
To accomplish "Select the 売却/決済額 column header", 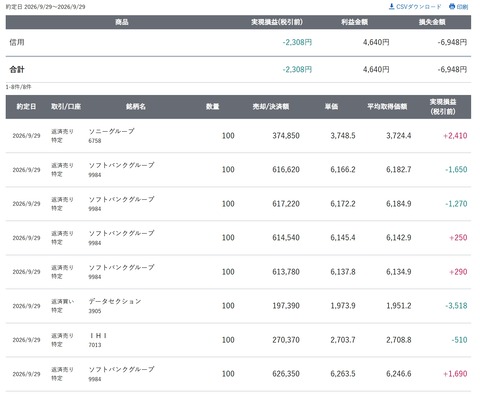I will tap(271, 107).
